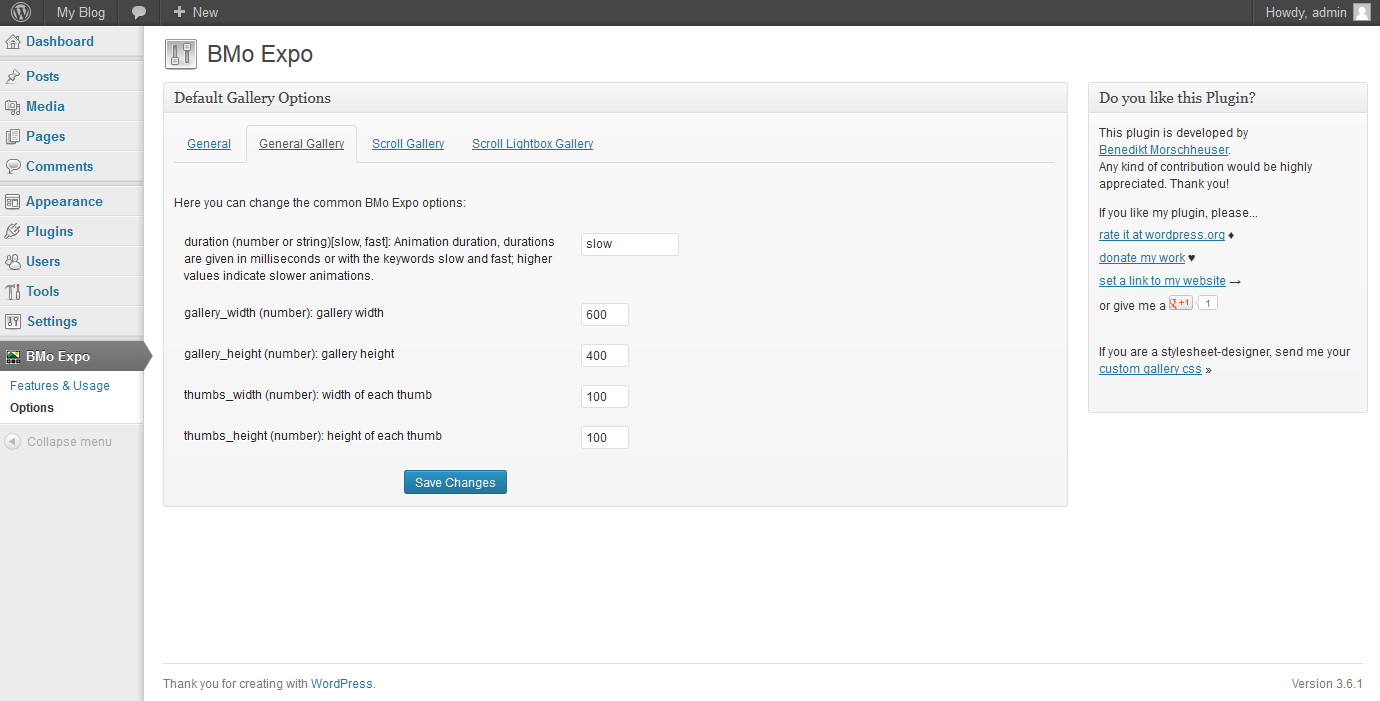Image resolution: width=1380 pixels, height=701 pixels.
Task: Click the Comments speech bubble sidebar icon
Action: click(x=13, y=166)
